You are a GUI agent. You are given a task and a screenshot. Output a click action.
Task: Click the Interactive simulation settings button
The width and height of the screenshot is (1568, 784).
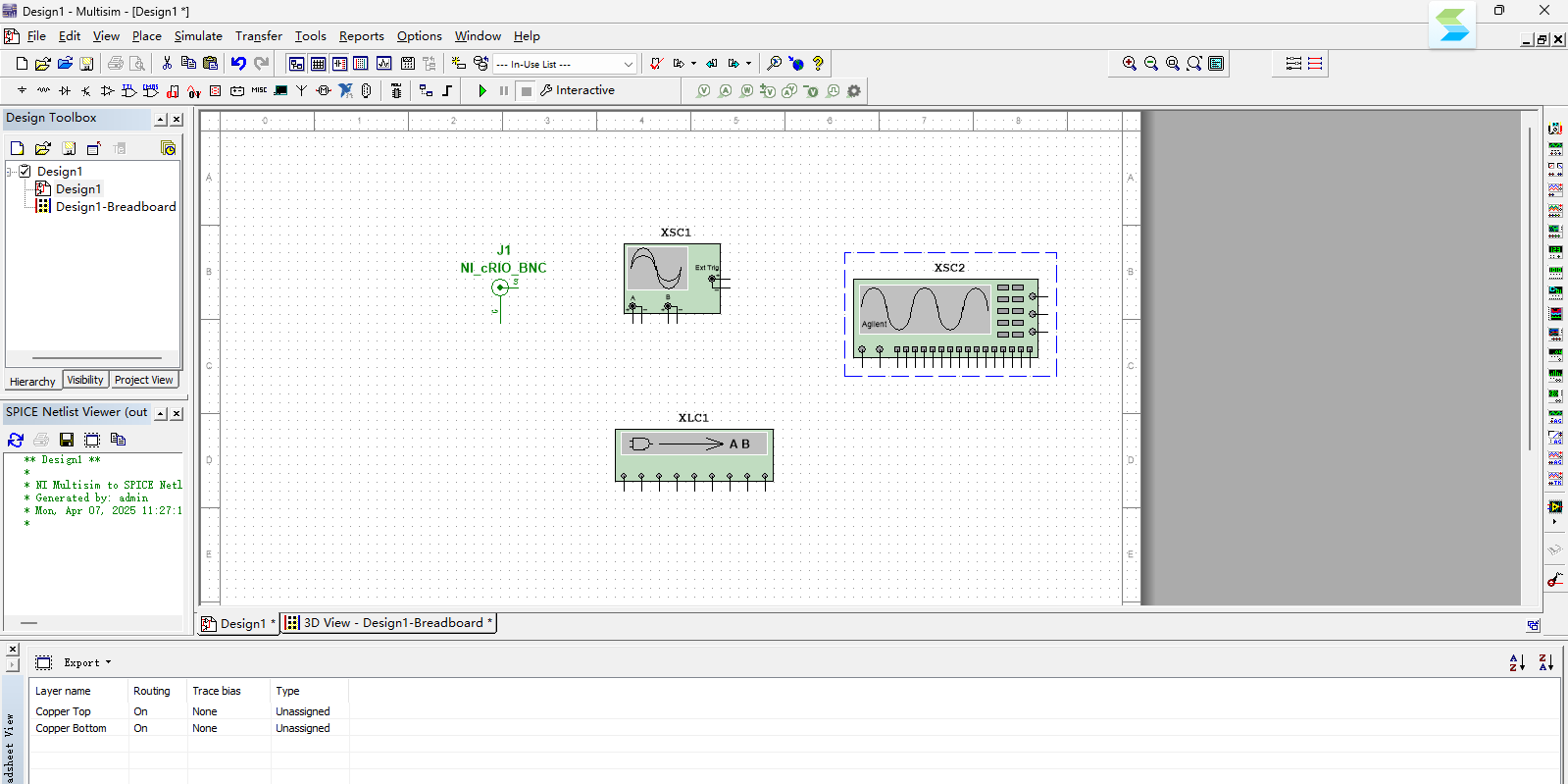coord(577,90)
